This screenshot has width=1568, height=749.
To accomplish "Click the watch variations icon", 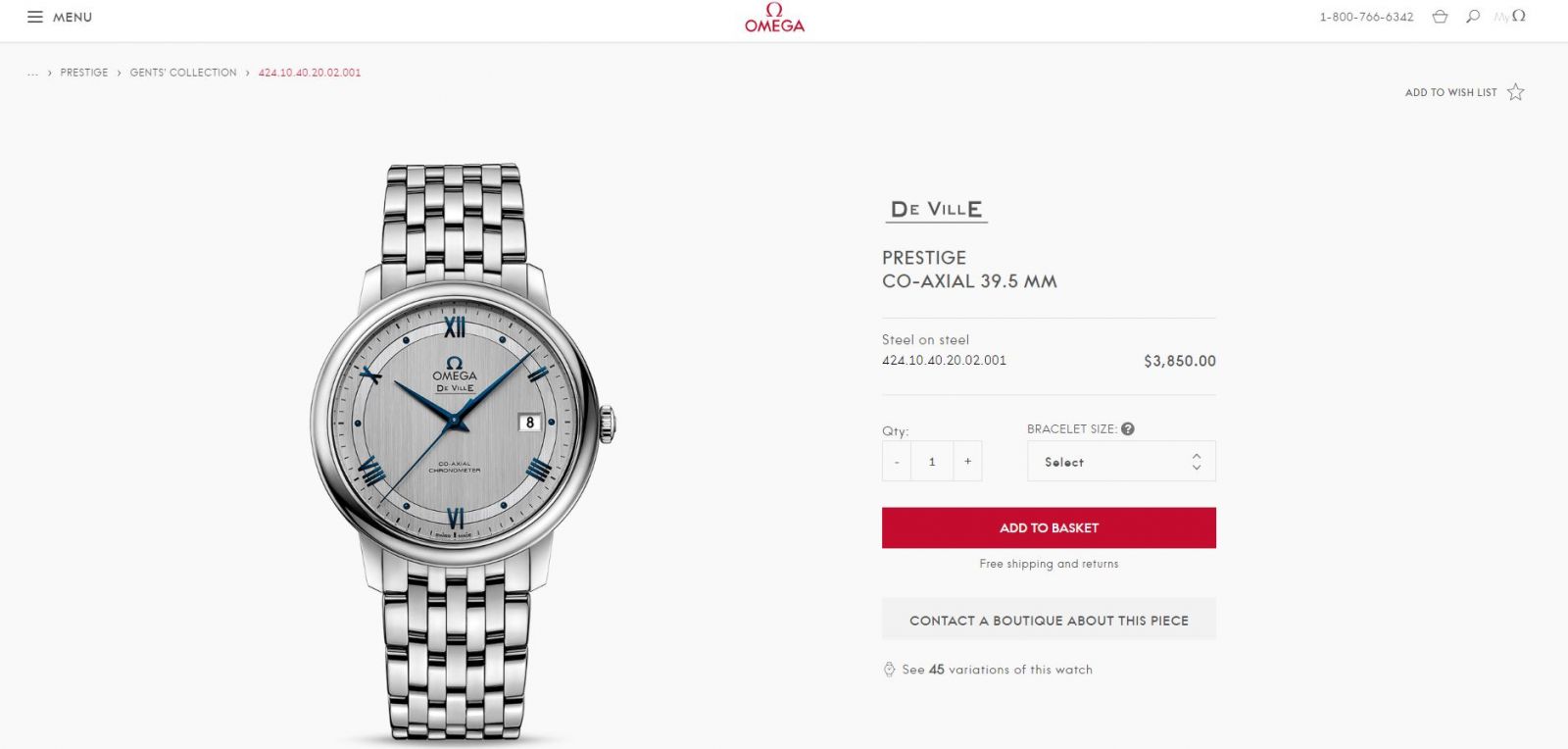I will [x=889, y=670].
